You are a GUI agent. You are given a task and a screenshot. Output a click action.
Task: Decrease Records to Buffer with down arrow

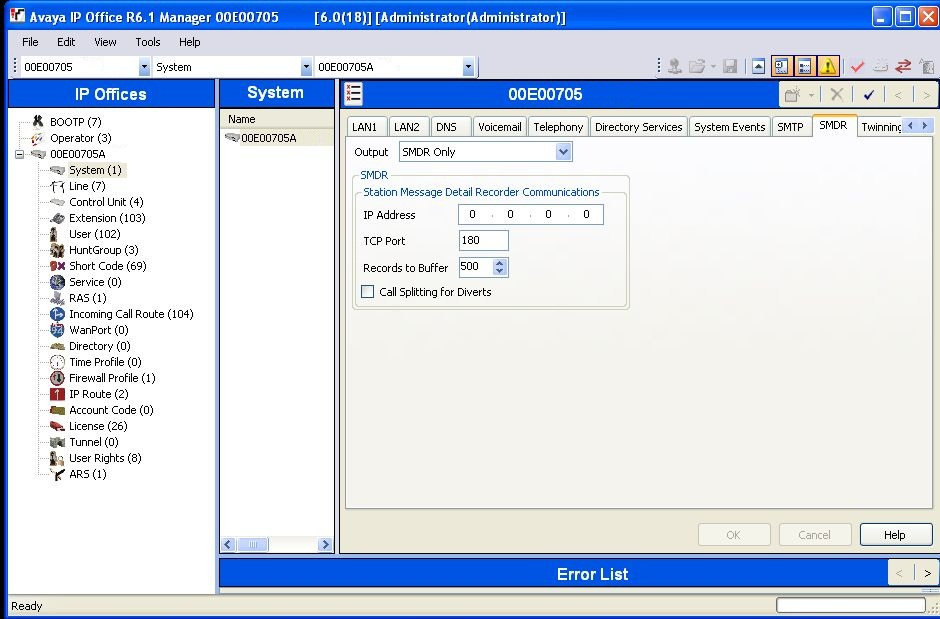500,271
